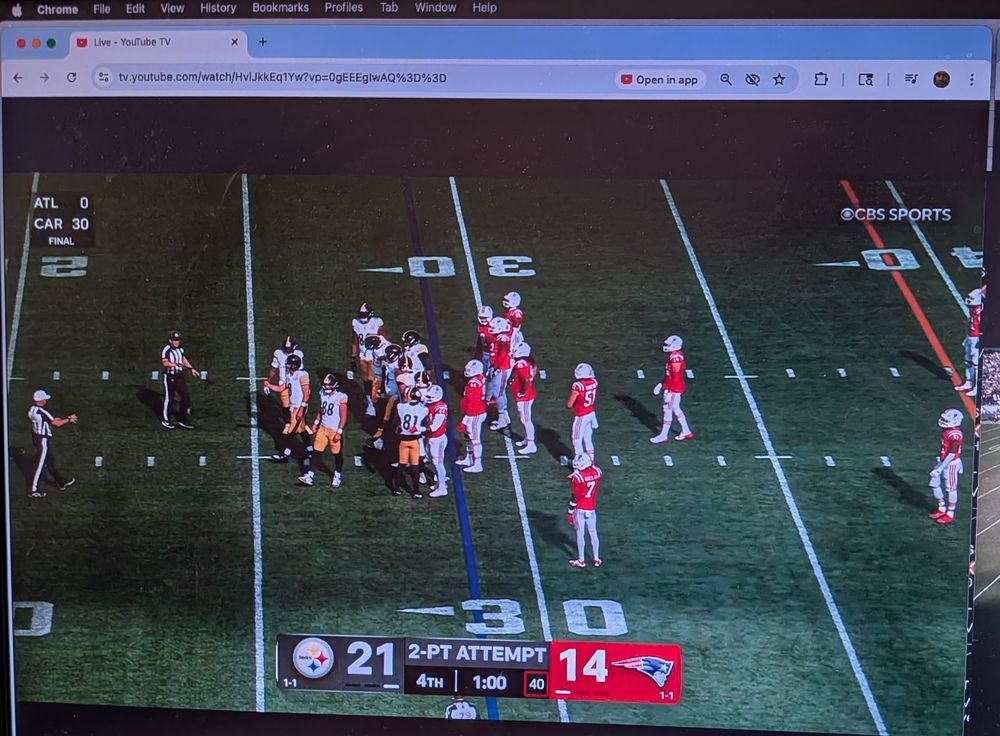Open the Tab menu

click(x=389, y=8)
